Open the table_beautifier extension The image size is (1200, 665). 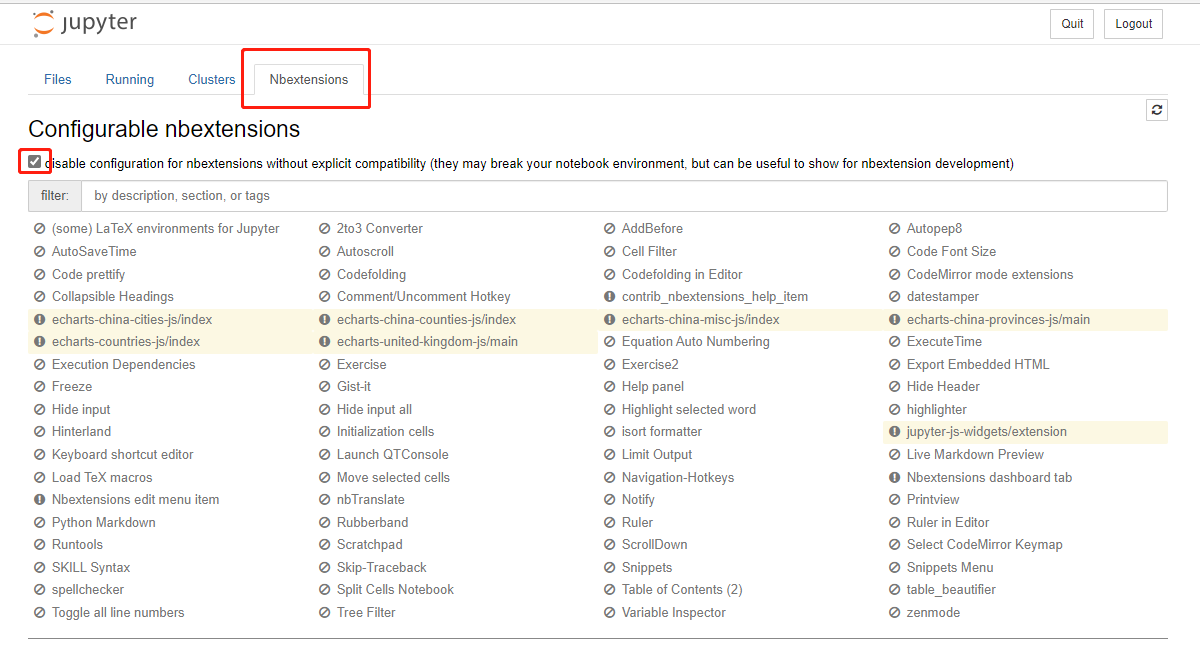(951, 590)
